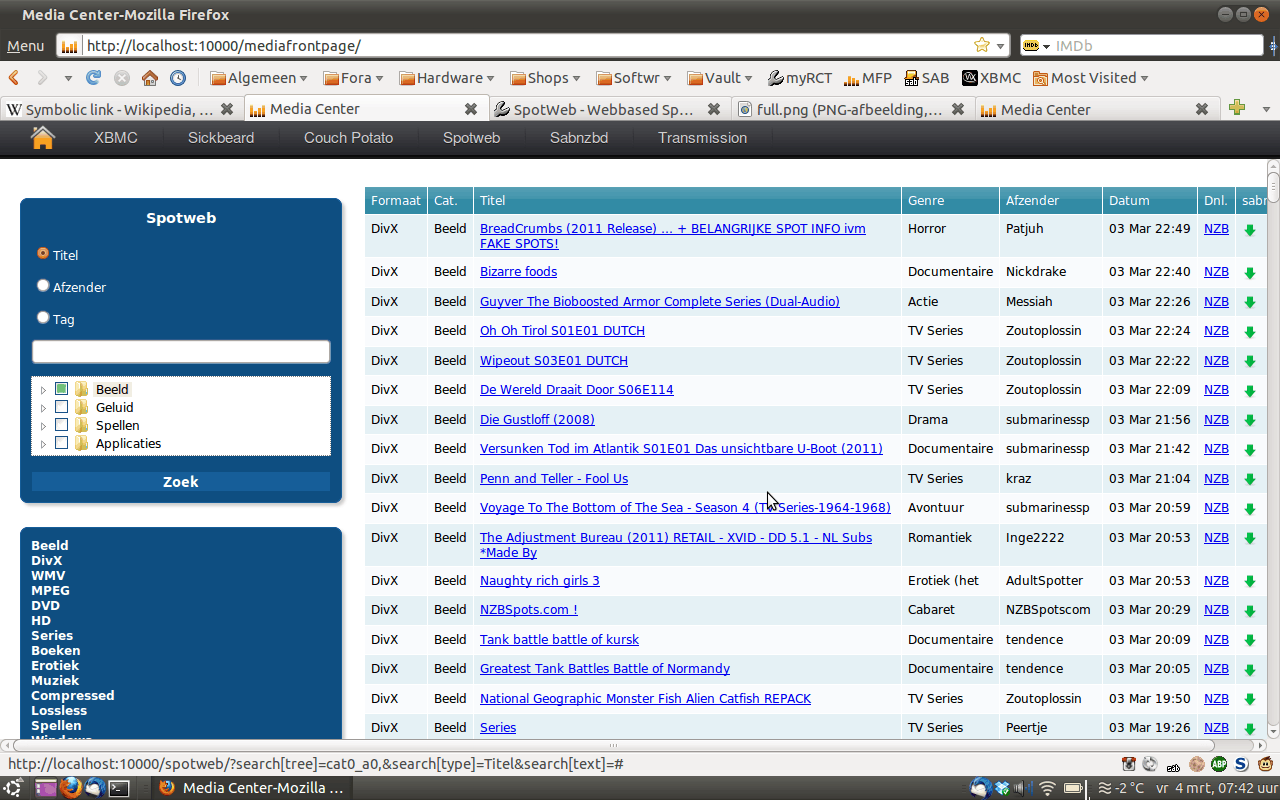1280x800 pixels.
Task: Open history clock icon in toolbar
Action: point(178,78)
